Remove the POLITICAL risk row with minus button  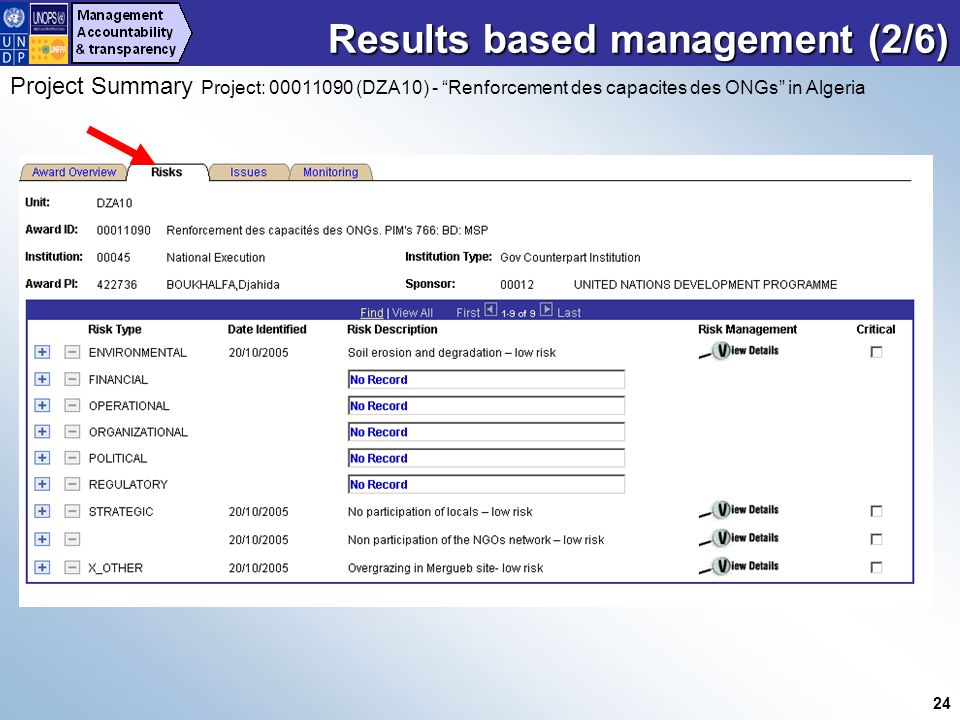(x=72, y=458)
